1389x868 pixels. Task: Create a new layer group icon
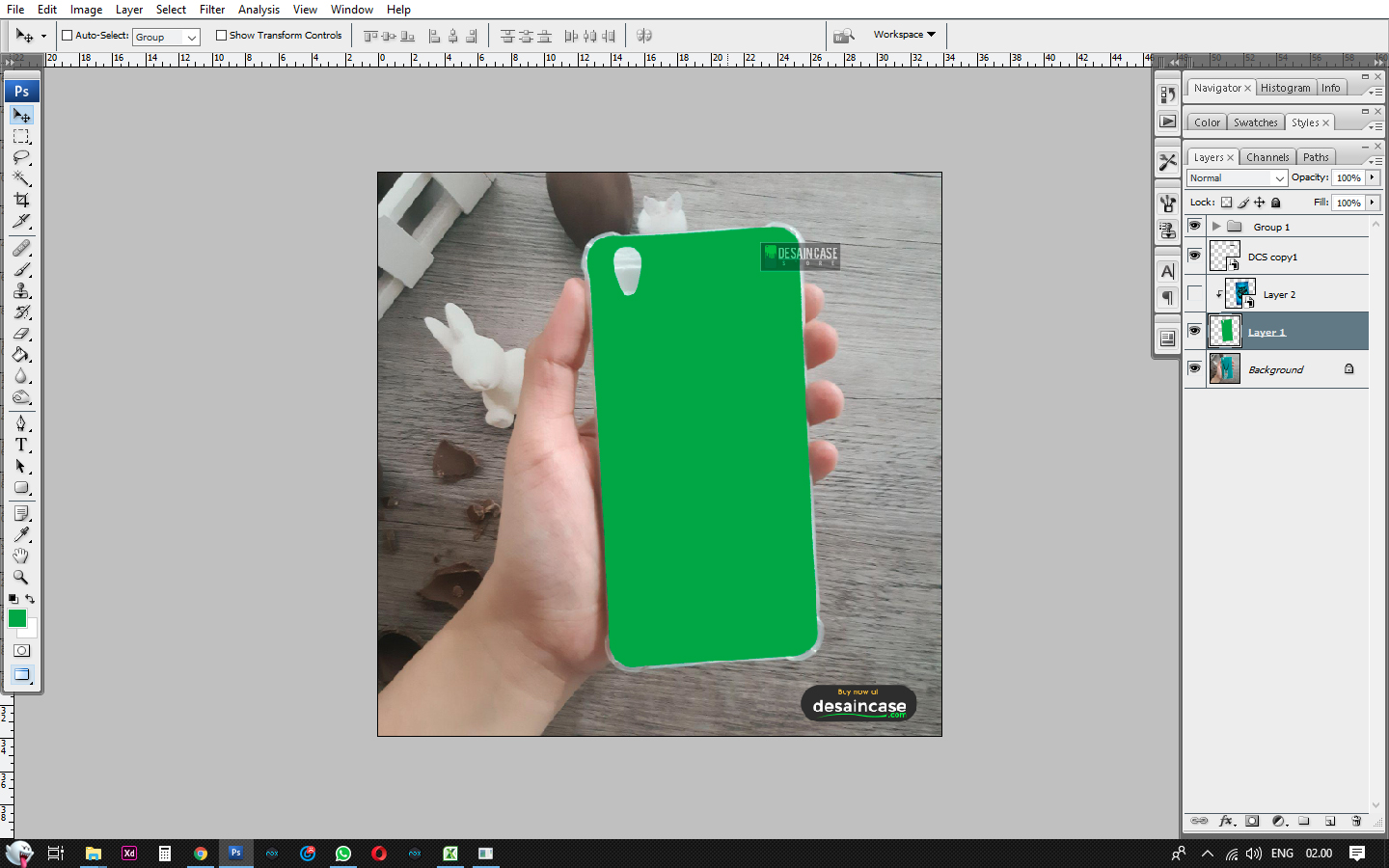pyautogui.click(x=1304, y=822)
